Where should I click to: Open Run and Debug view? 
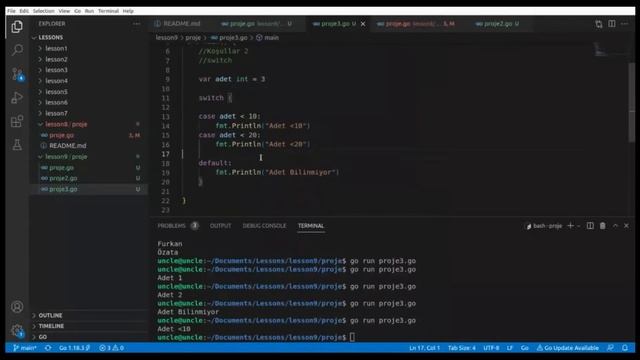17,98
